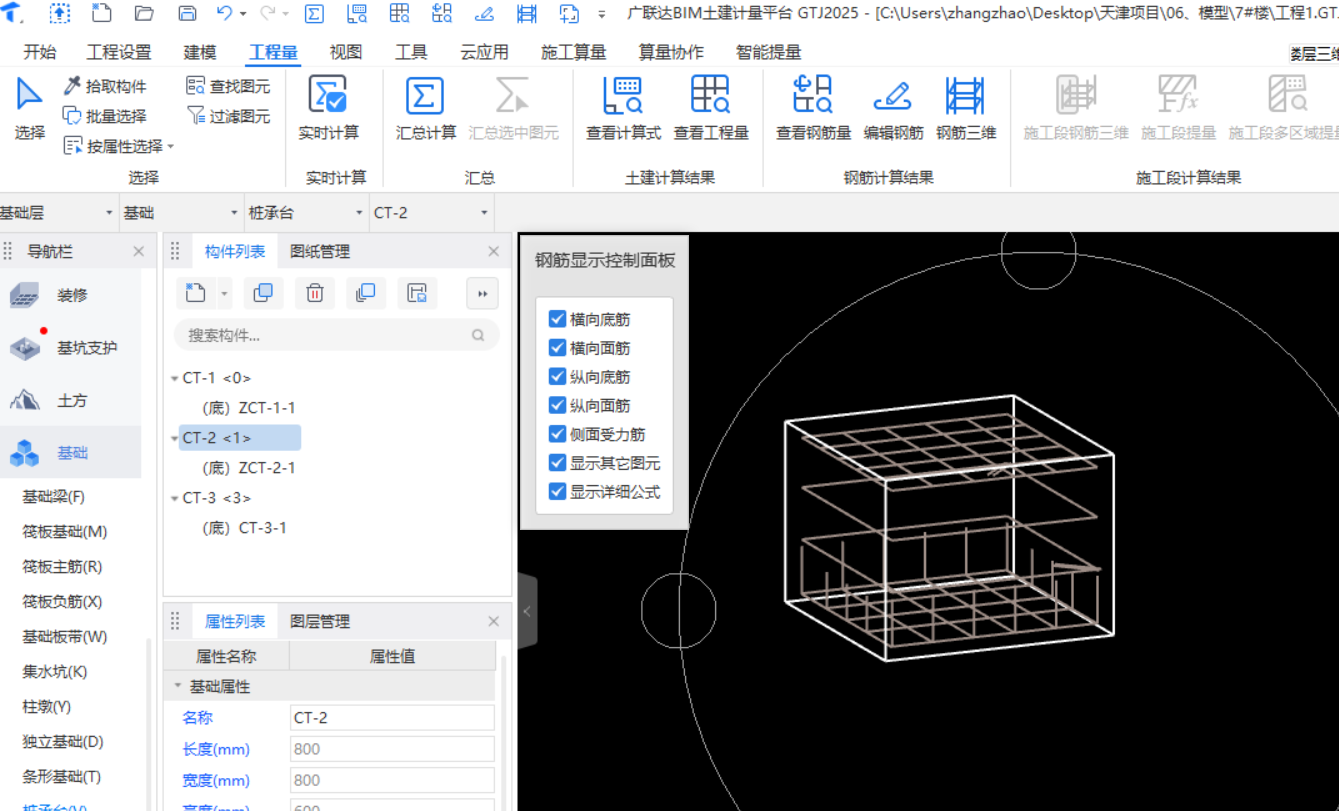Click the 拾取构件 pick component tool
Viewport: 1339px width, 811px height.
pos(104,87)
